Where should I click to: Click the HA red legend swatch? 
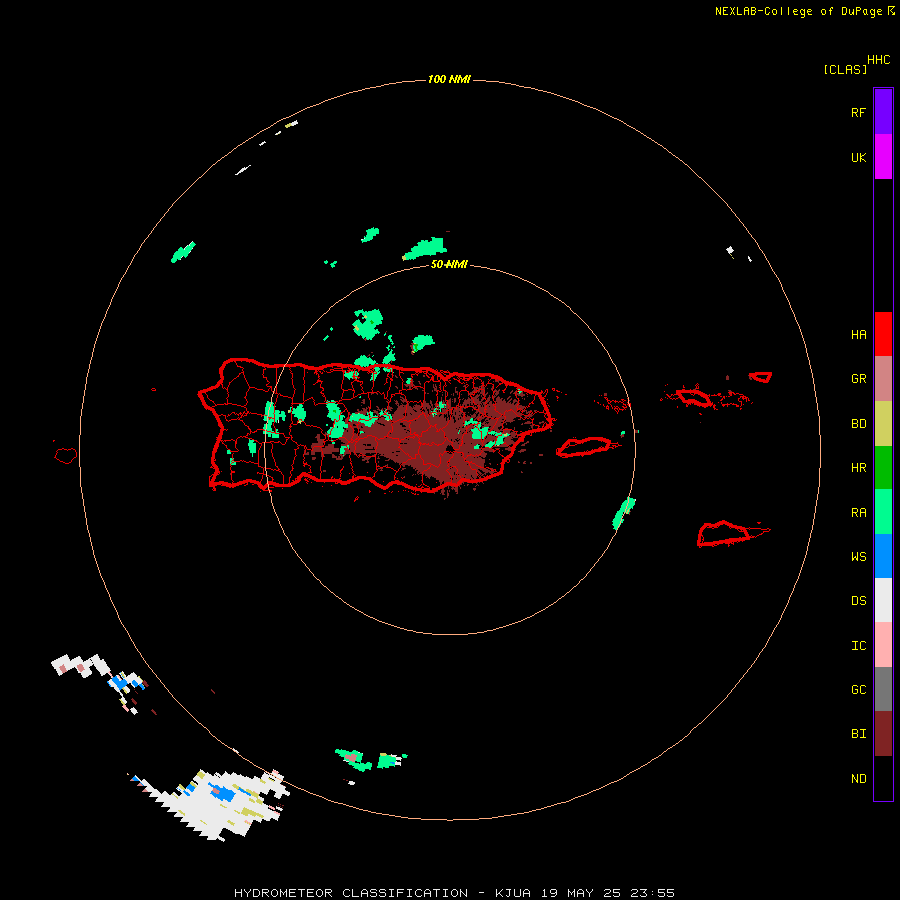click(x=883, y=334)
